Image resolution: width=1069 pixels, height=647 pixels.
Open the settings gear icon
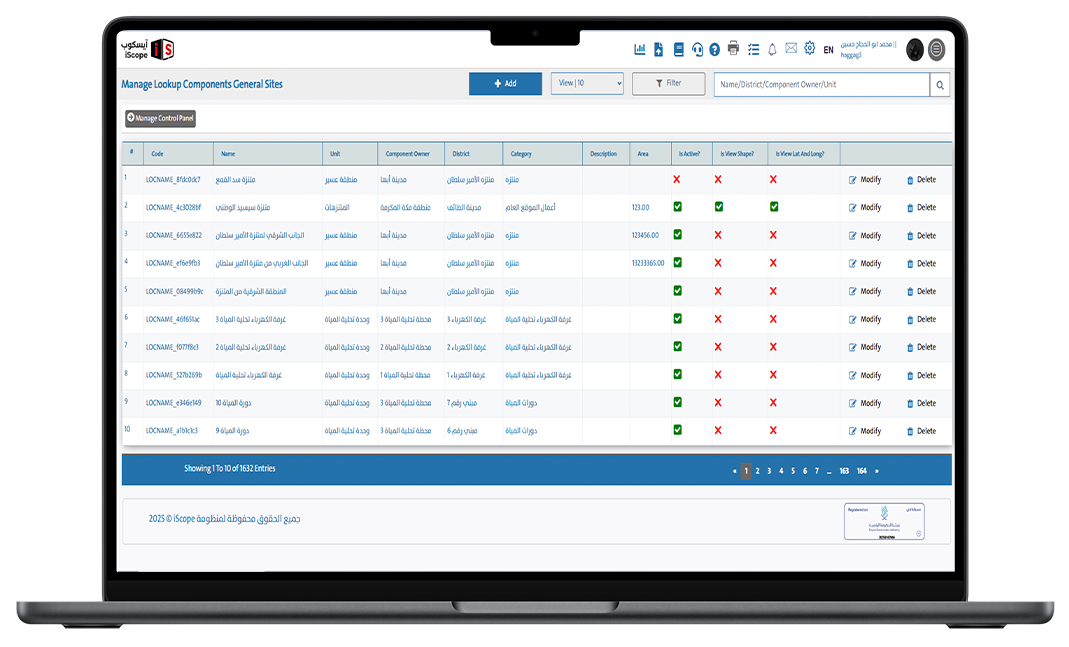(x=810, y=49)
